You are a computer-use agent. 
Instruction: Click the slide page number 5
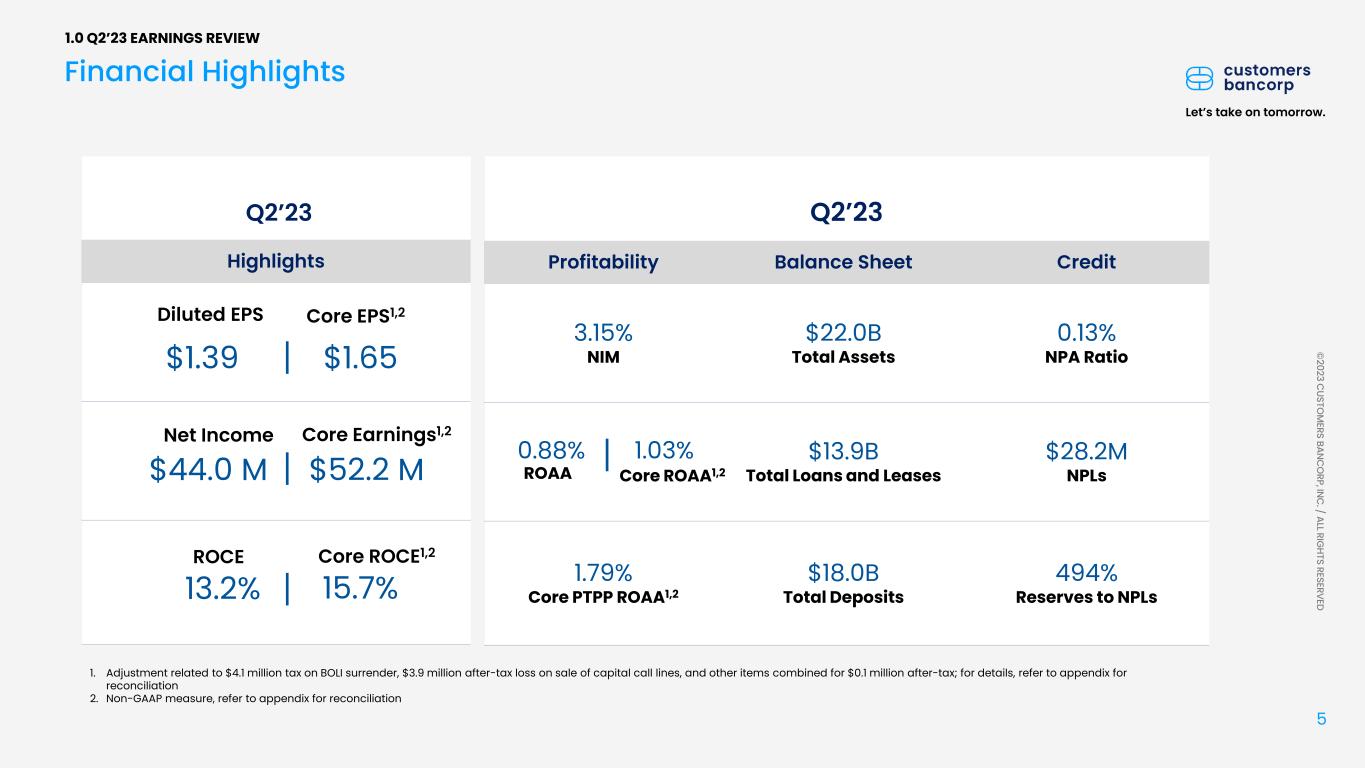(1321, 719)
